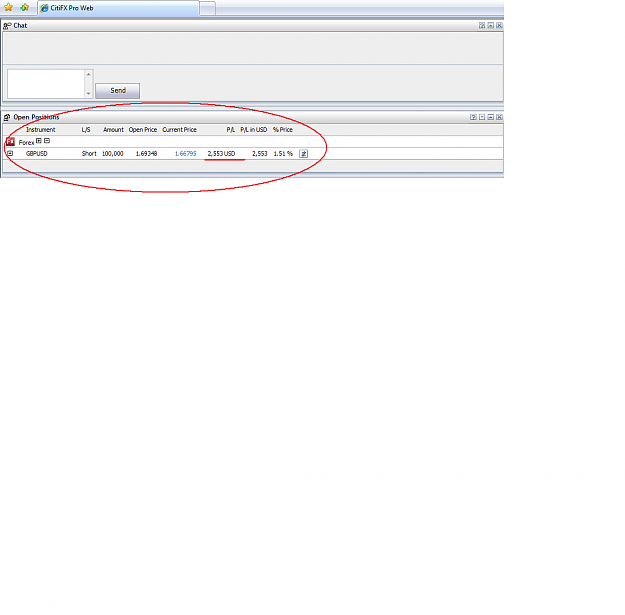
Task: Click the yellow Favorites star icon
Action: pyautogui.click(x=8, y=8)
